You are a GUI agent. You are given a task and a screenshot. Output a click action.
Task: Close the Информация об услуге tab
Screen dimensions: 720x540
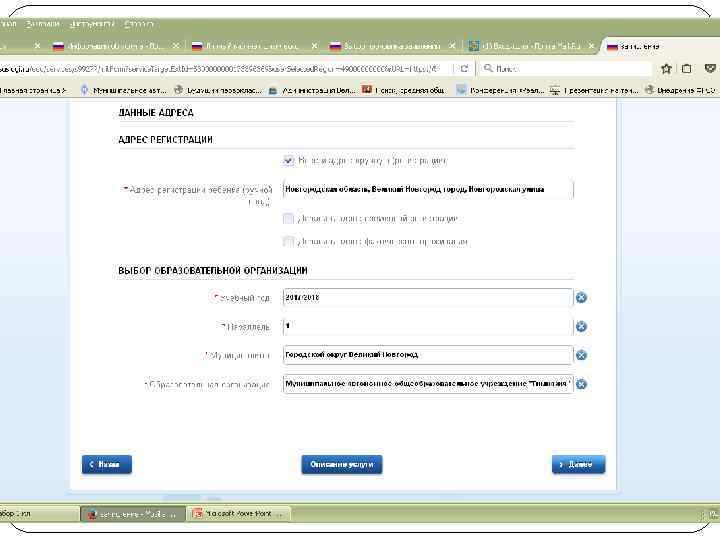tap(175, 46)
